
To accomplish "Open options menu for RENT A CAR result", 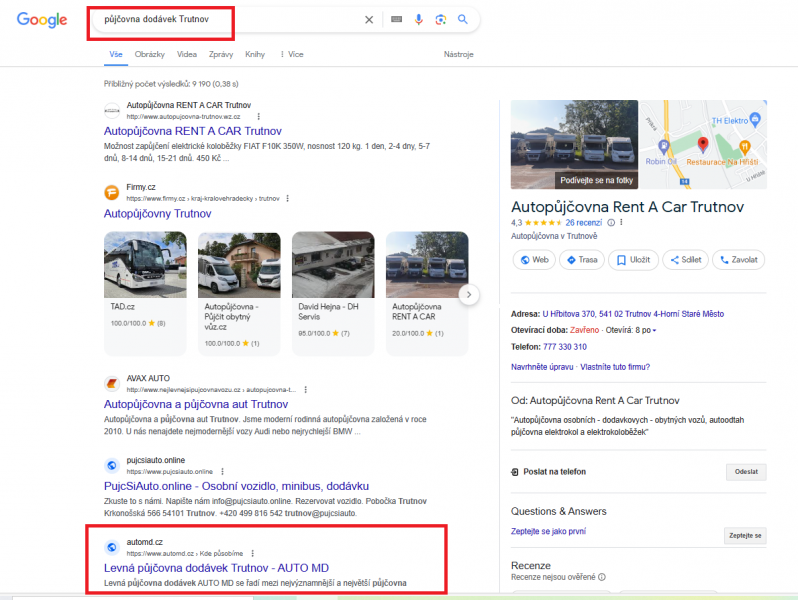I will [x=259, y=117].
